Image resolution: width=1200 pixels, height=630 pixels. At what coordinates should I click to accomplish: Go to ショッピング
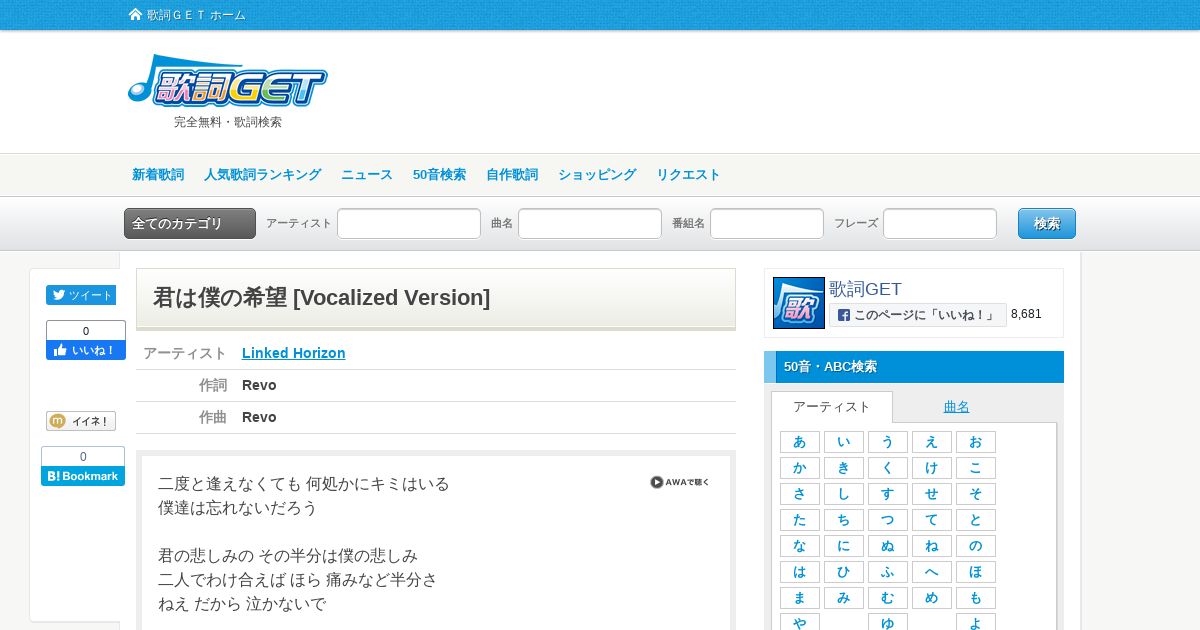pos(597,174)
